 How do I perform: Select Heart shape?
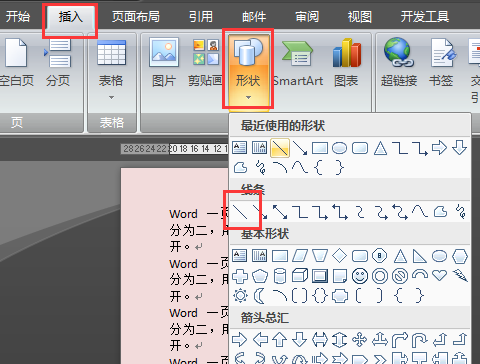(440, 275)
